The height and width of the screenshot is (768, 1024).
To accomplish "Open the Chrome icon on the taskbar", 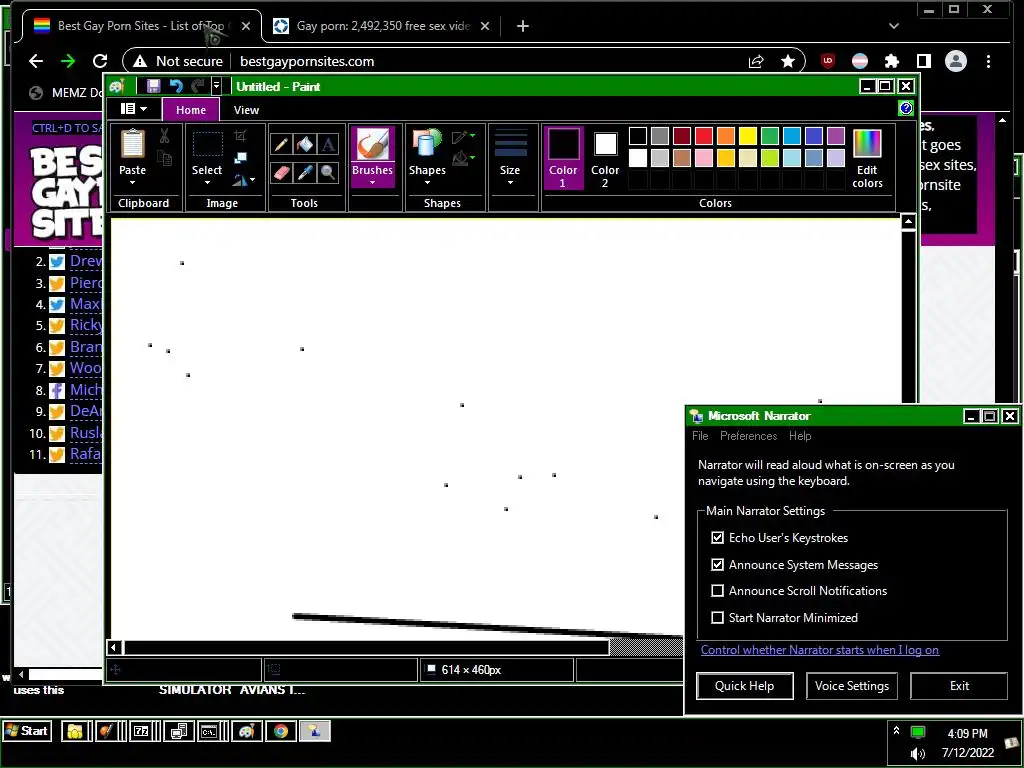I will (x=281, y=731).
